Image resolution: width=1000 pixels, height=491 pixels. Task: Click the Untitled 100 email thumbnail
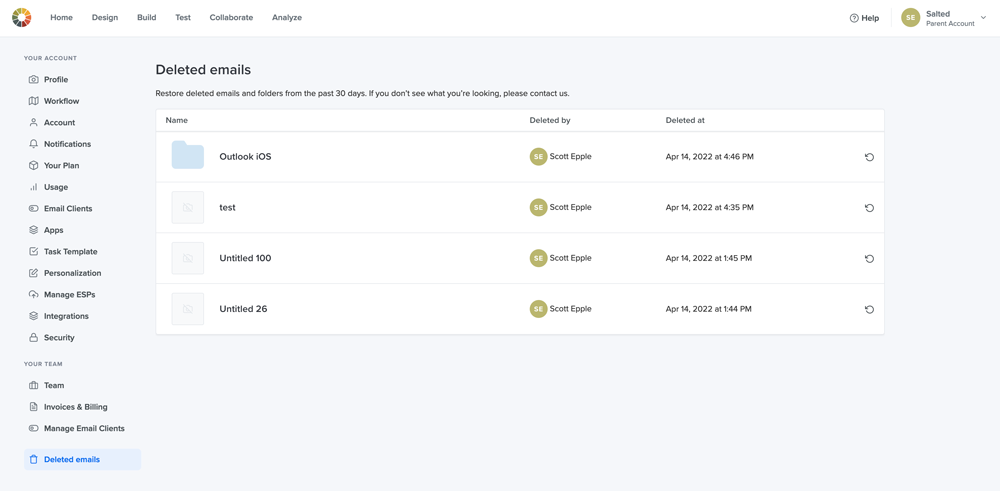coord(188,258)
